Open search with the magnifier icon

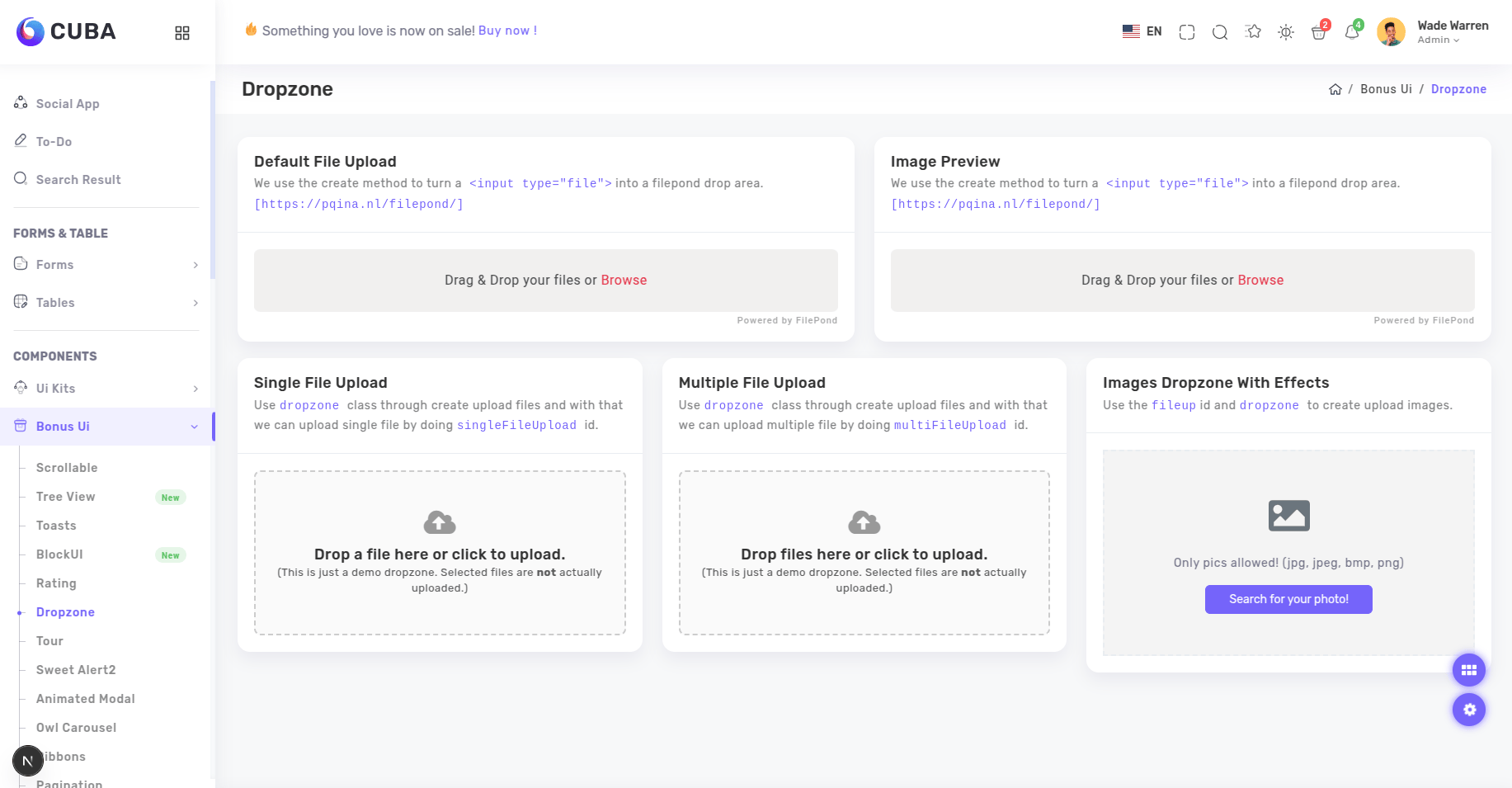click(1220, 32)
